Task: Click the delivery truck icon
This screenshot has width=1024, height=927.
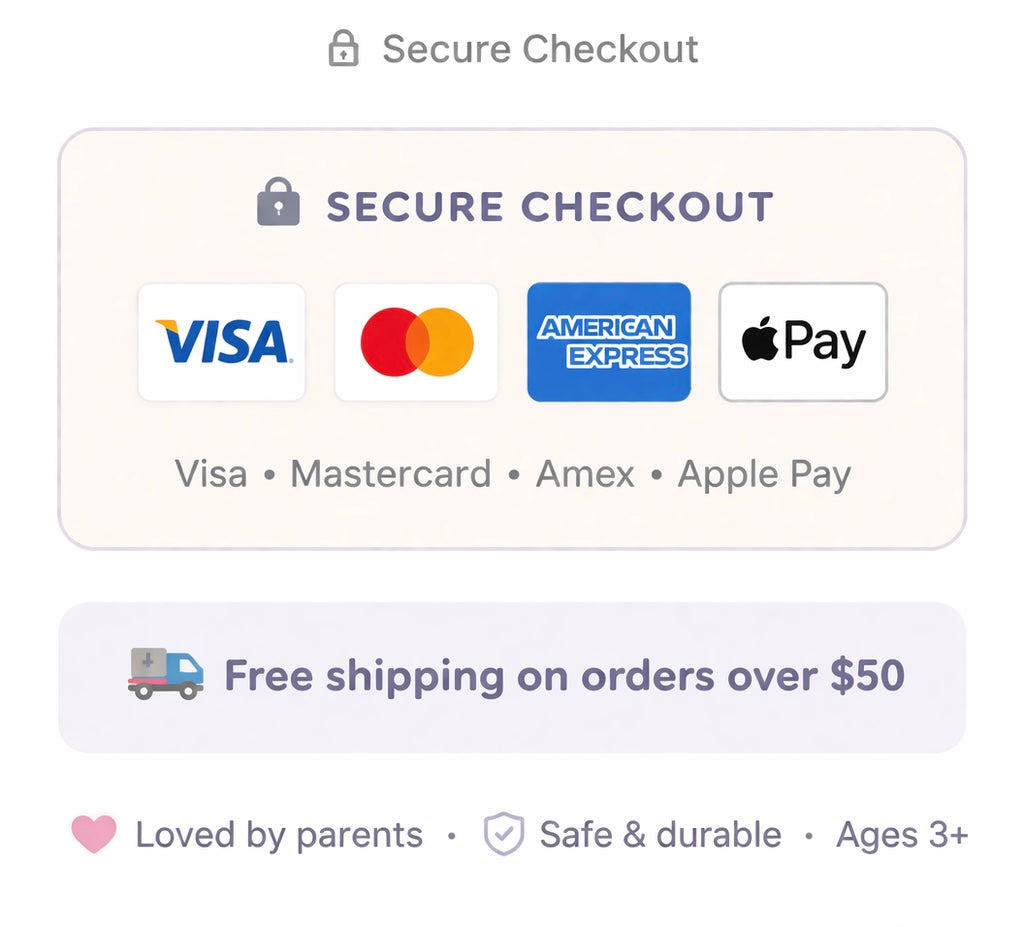Action: (166, 673)
